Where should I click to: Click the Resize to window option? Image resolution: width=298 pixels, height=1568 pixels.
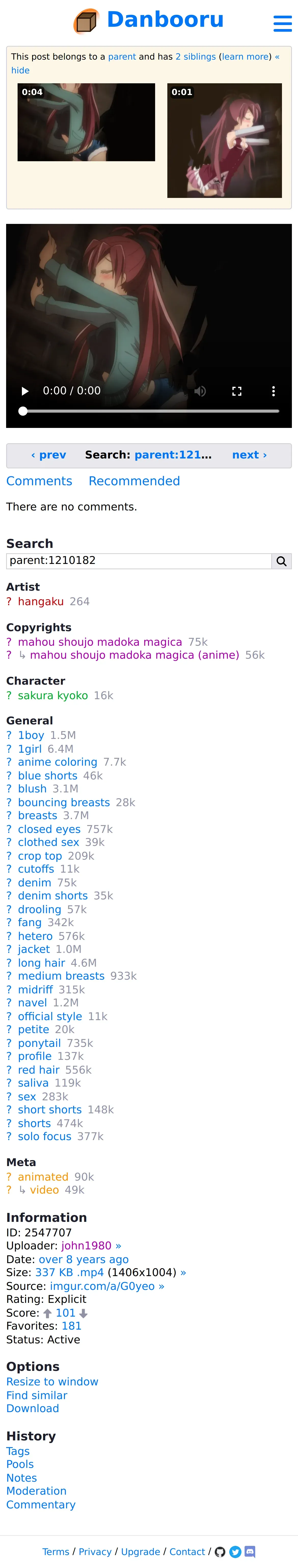coord(52,1382)
